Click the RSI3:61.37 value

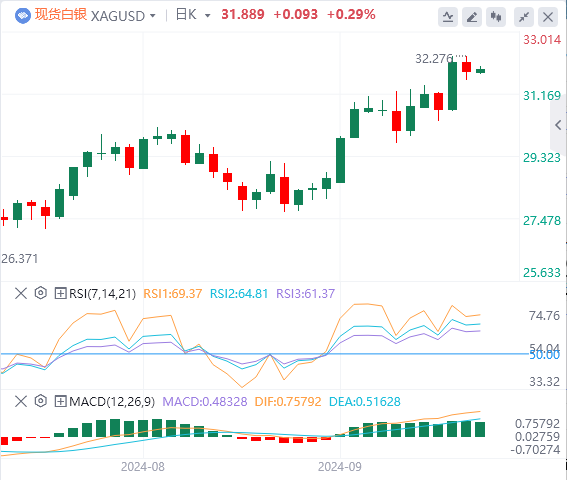(306, 293)
